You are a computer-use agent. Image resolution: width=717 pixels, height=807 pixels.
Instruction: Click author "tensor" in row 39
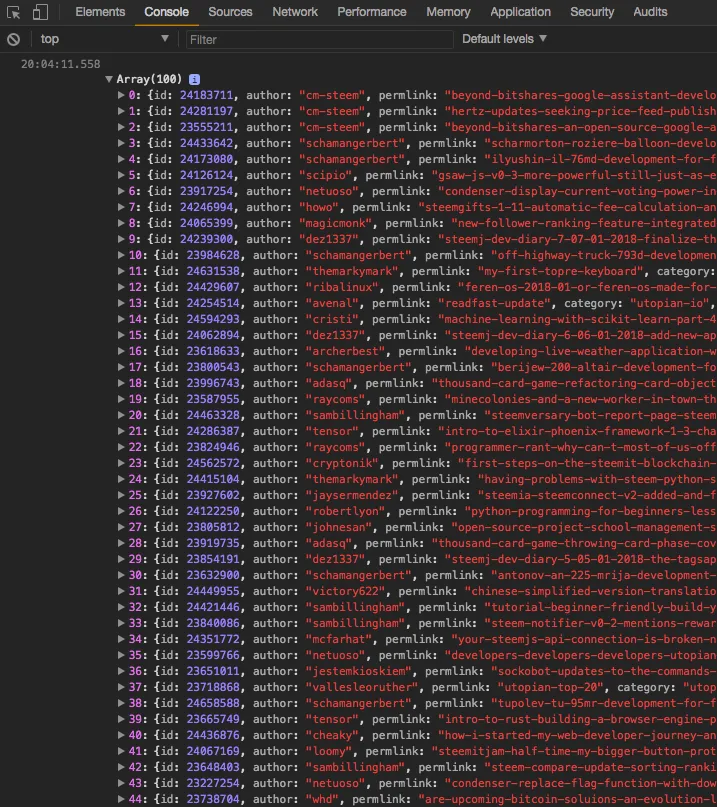coord(333,719)
